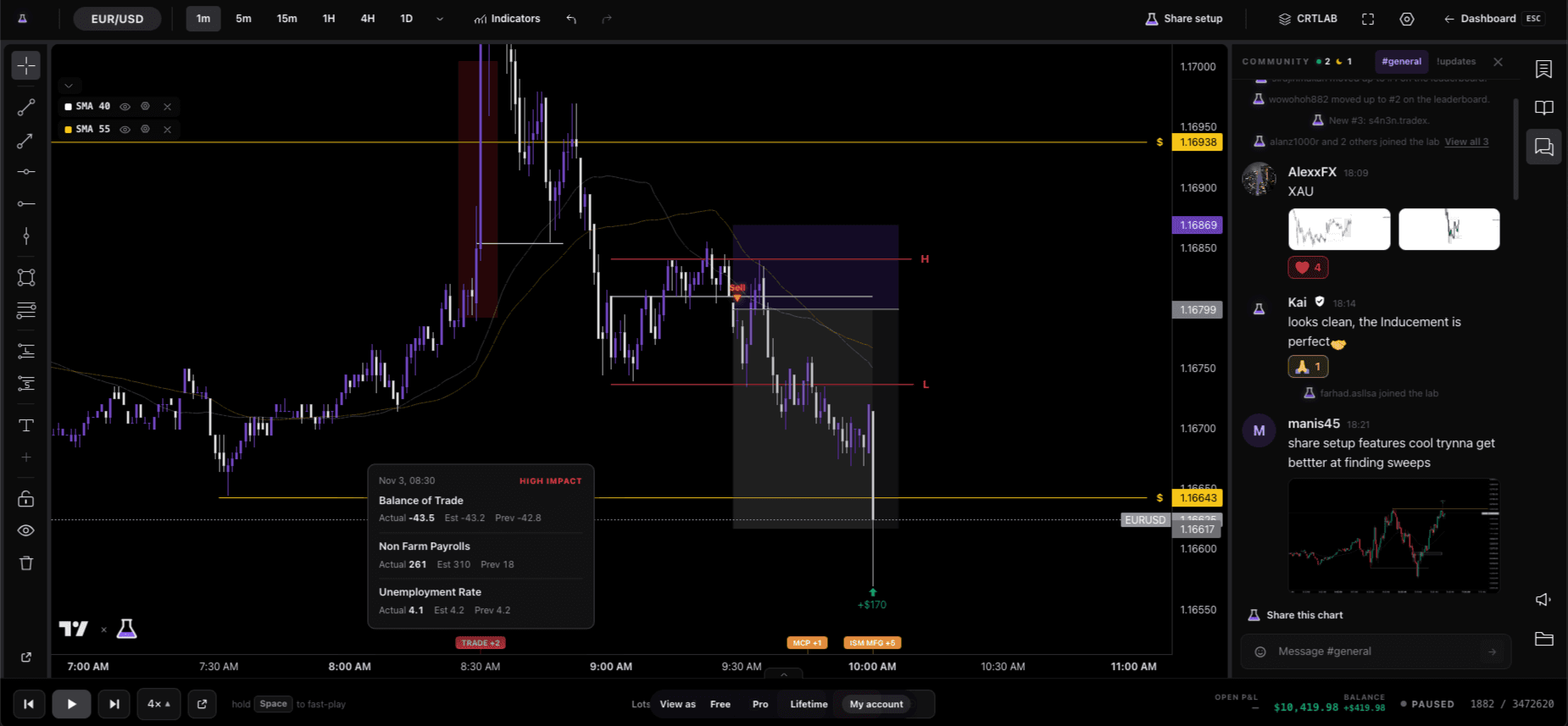Screen dimensions: 1568x726
Task: Click the pop-out icon at sidebar bottom
Action: [x=26, y=657]
